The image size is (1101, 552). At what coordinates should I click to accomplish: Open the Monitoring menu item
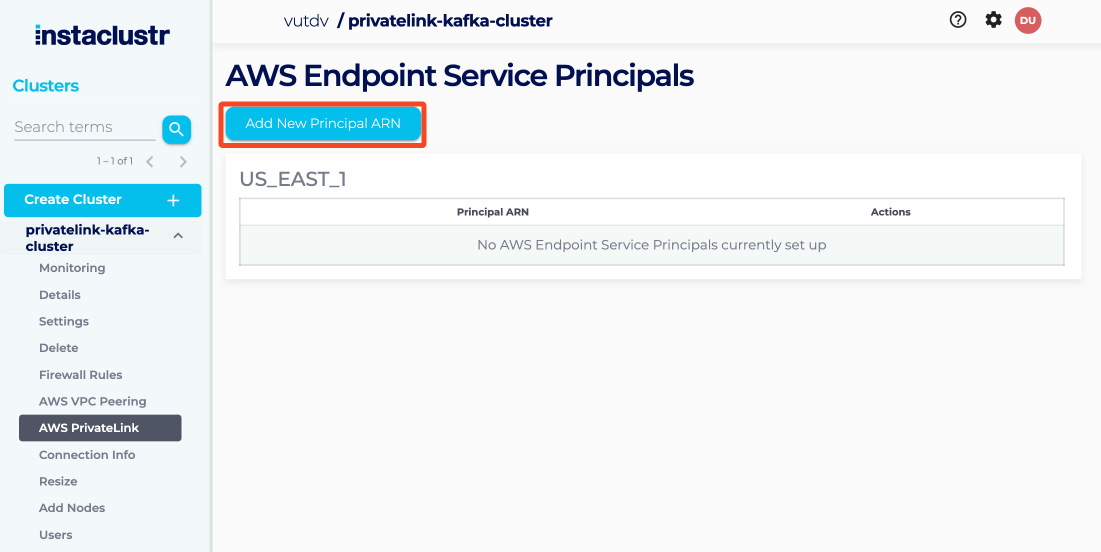pyautogui.click(x=72, y=268)
